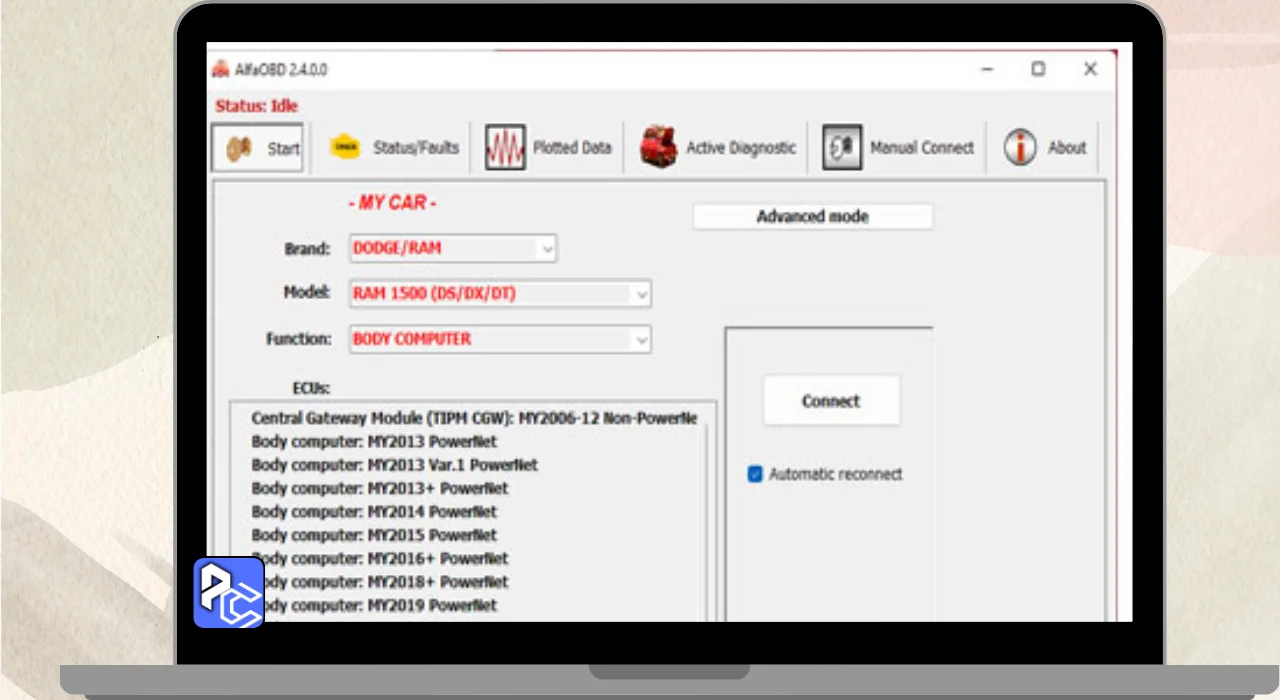The image size is (1280, 700).
Task: Click the red waveform Plotted Data icon
Action: pos(505,147)
